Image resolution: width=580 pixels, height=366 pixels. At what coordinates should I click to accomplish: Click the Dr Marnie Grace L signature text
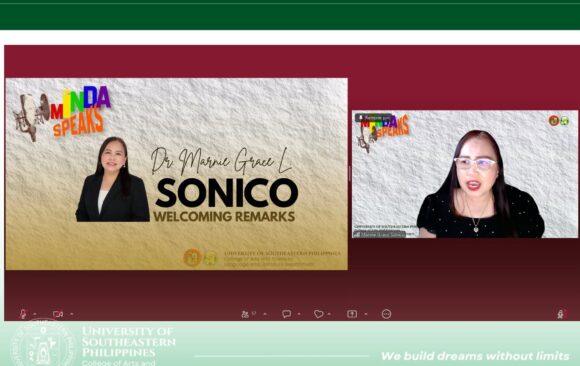tap(221, 161)
